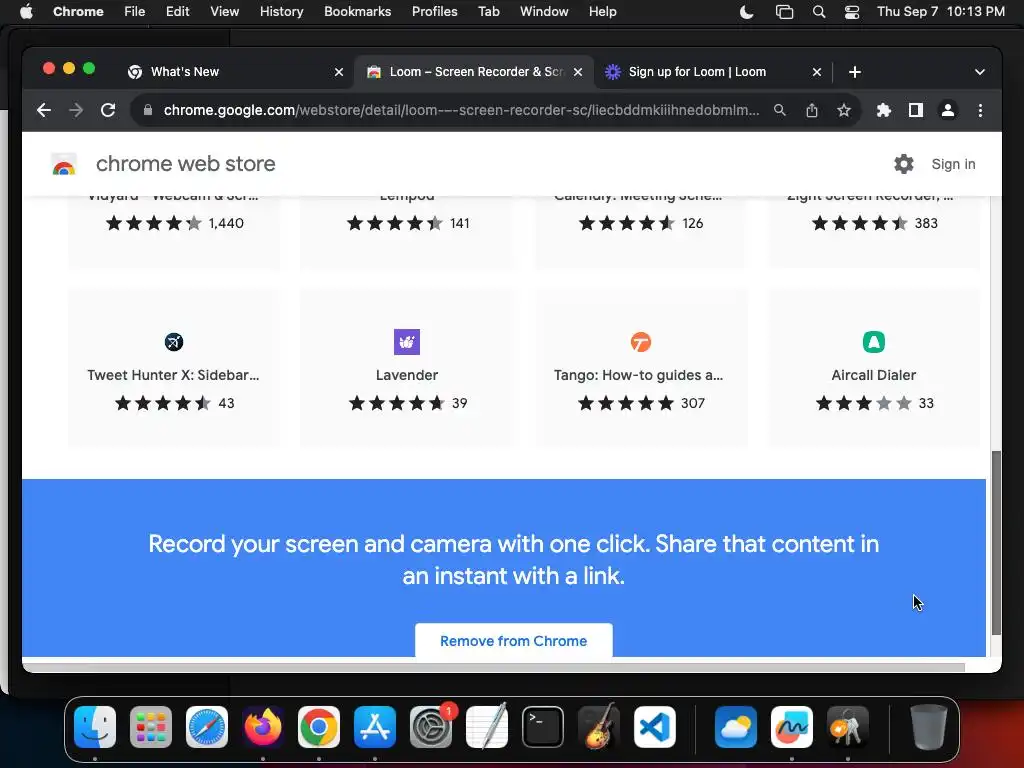Bookmark this page with the star
This screenshot has width=1024, height=768.
click(844, 110)
